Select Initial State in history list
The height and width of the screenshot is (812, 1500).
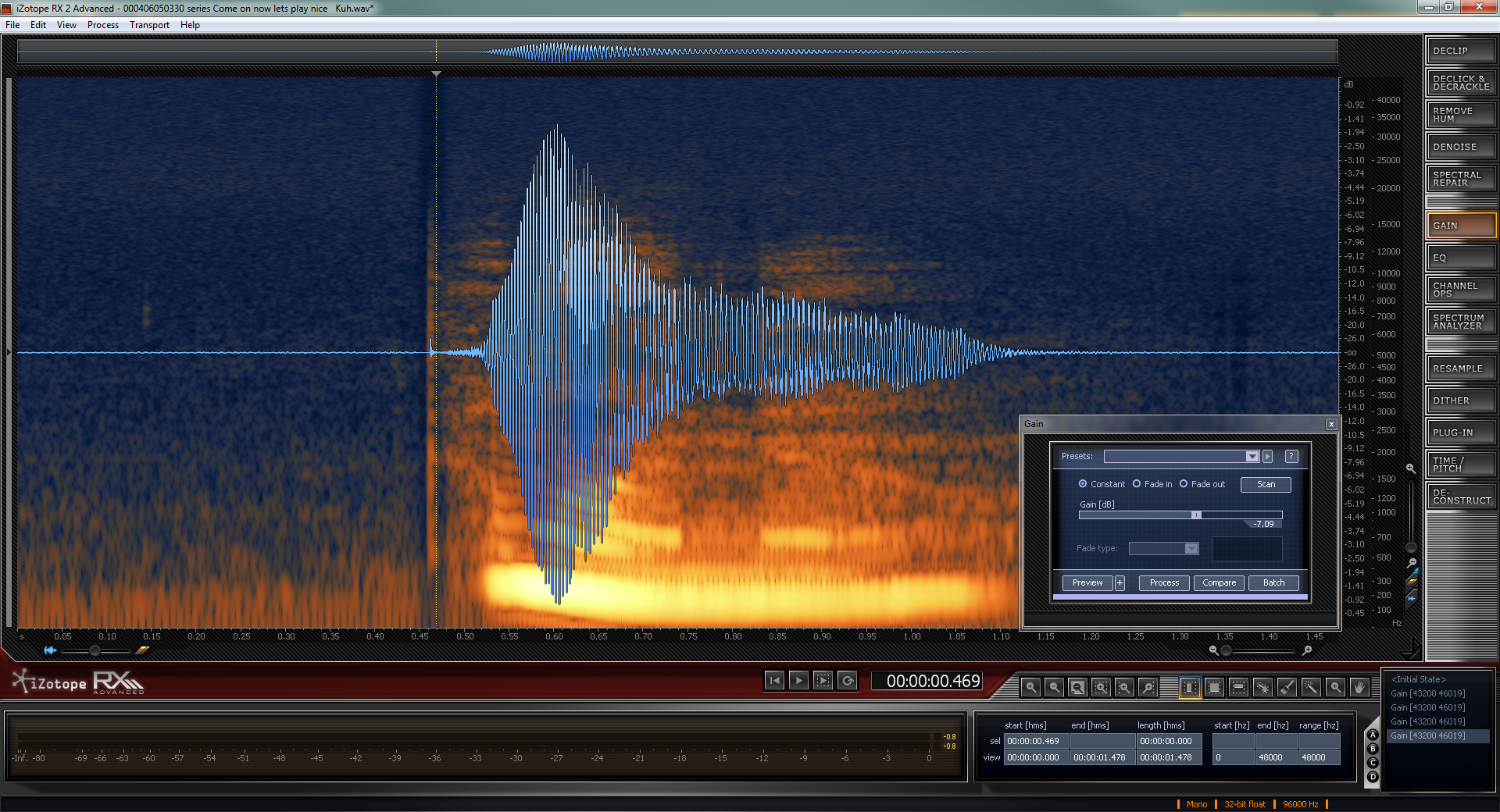click(x=1419, y=679)
